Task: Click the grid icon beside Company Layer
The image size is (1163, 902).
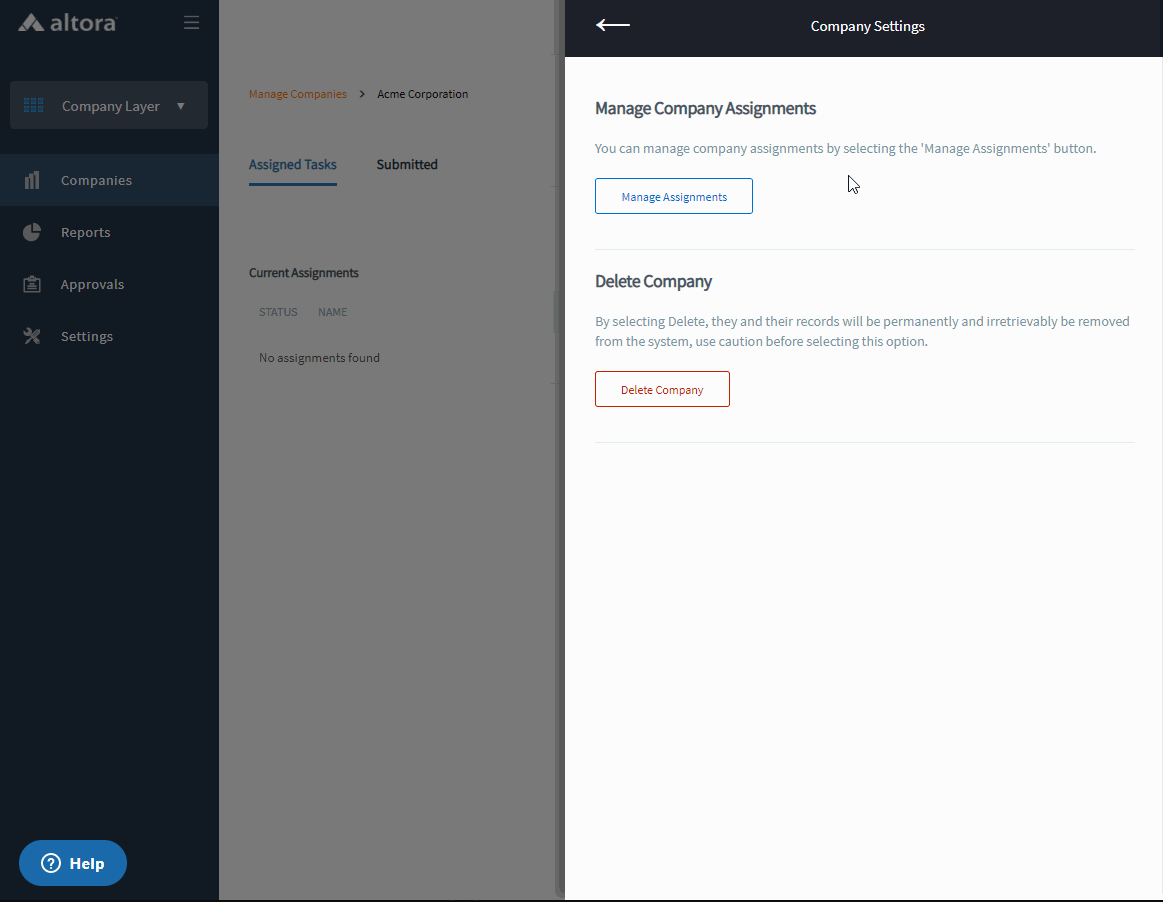Action: click(33, 106)
